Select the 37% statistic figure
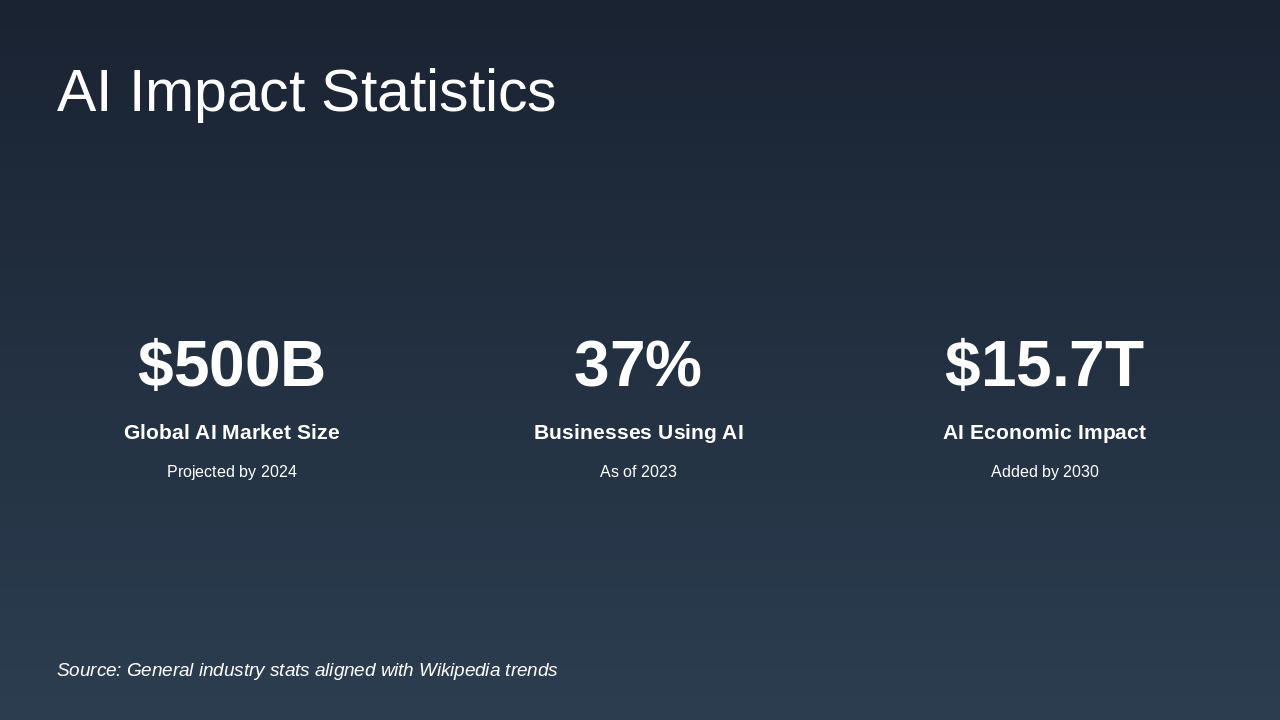Screen dimensions: 1280x720 [x=638, y=364]
